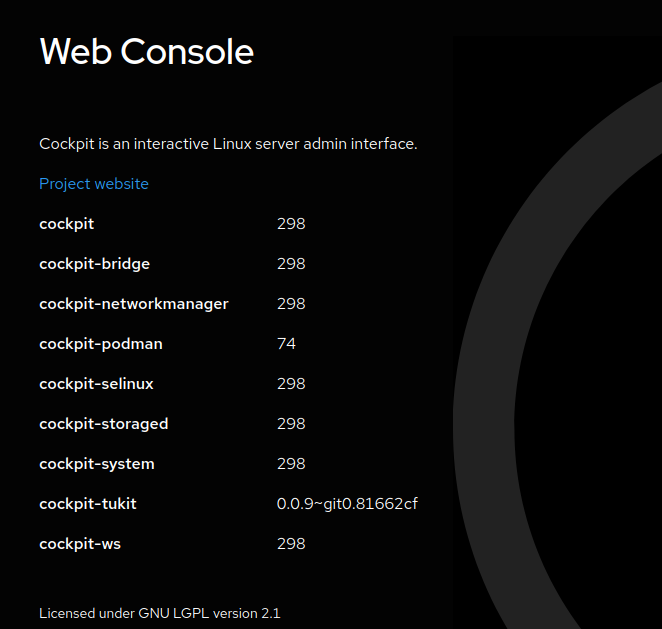Select the Cockpit description sentence

228,144
